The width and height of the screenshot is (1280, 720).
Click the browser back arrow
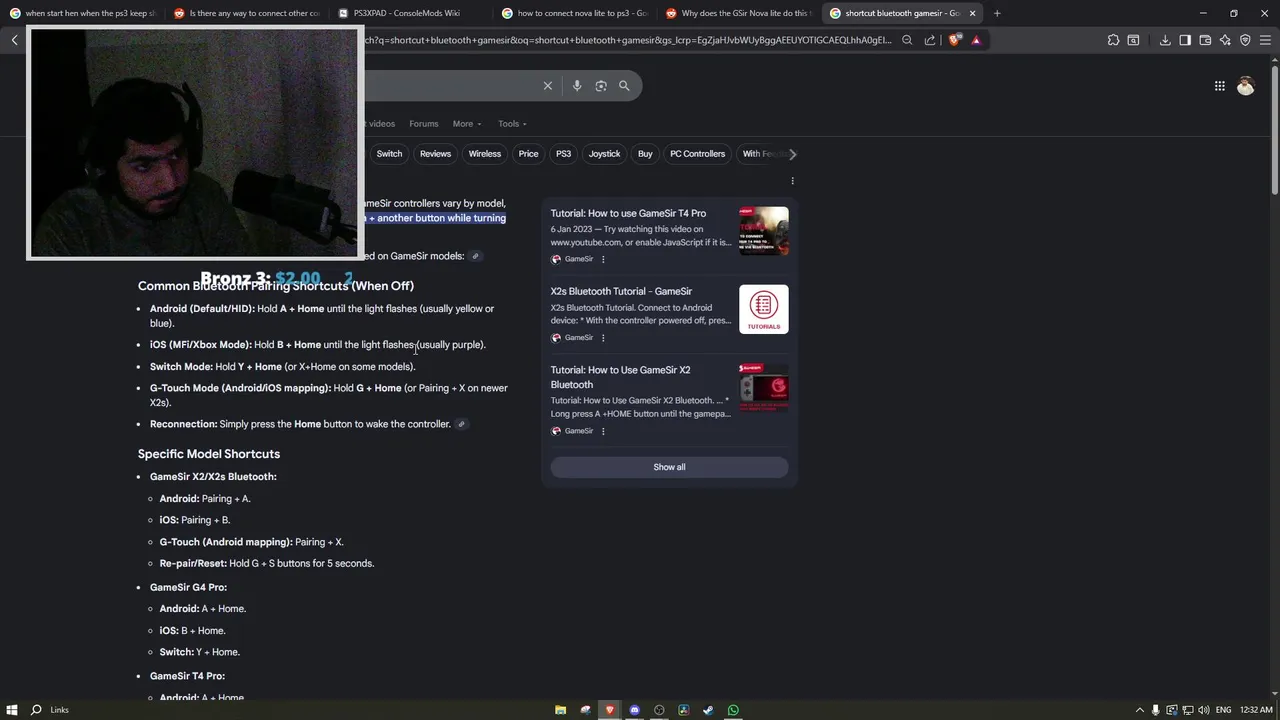click(15, 40)
